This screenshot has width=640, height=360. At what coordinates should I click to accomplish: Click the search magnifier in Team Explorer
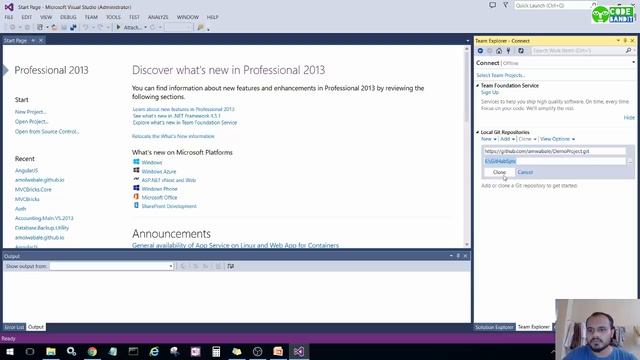tap(628, 51)
